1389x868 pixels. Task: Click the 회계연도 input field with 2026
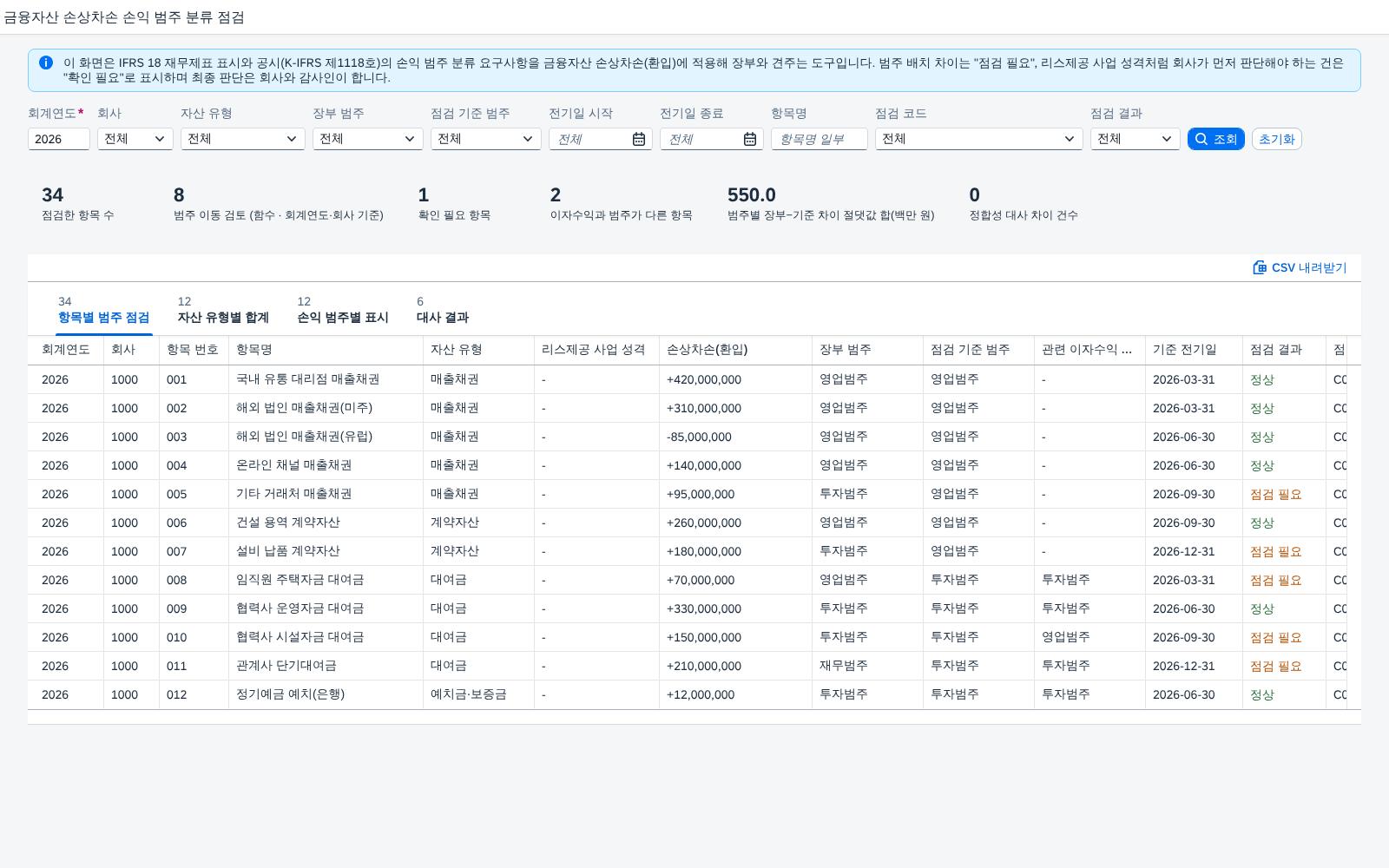tap(59, 139)
